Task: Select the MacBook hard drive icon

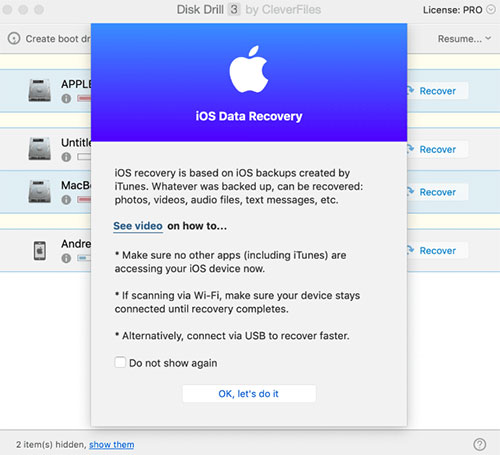Action: pos(40,191)
